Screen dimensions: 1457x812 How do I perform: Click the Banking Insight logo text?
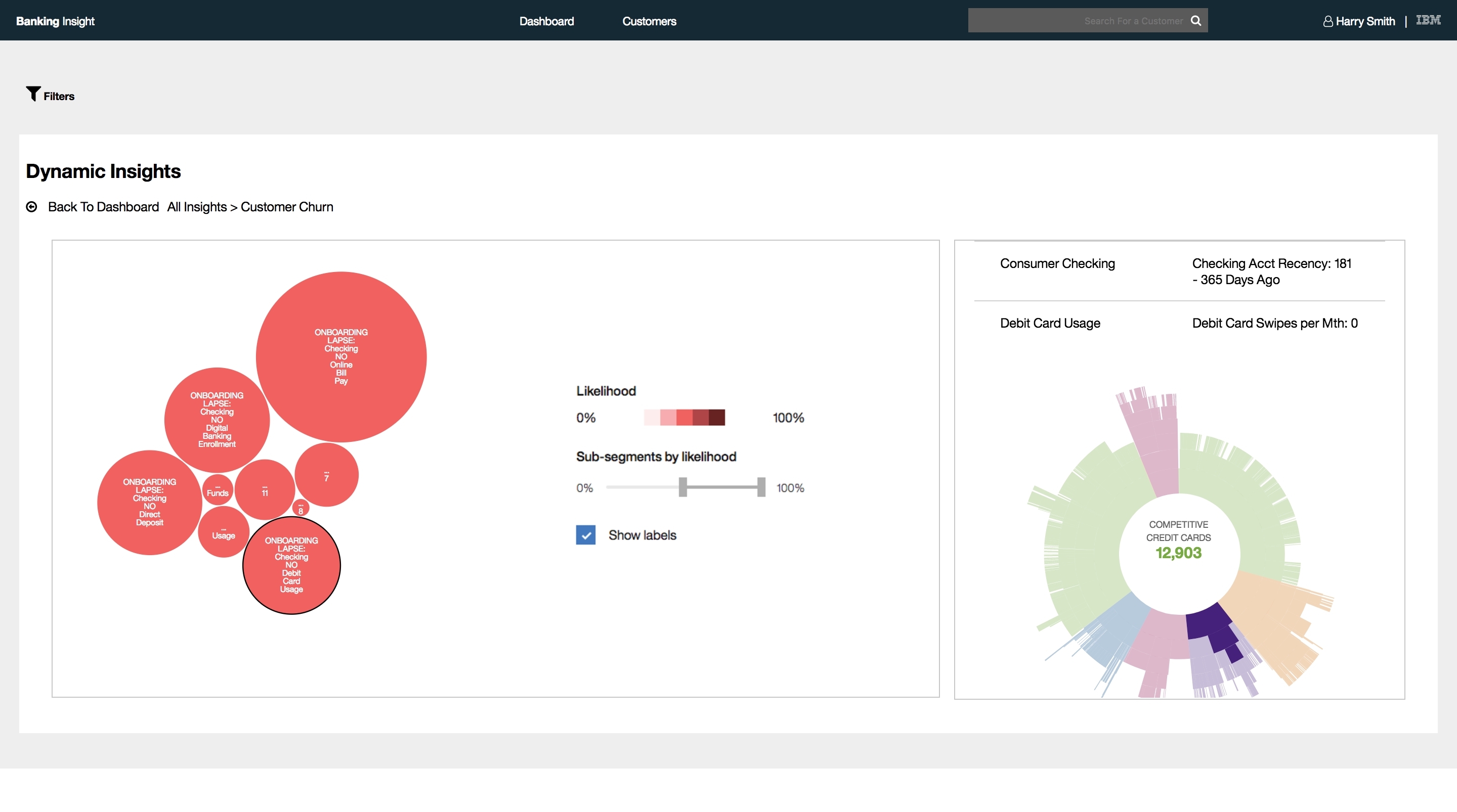click(x=55, y=21)
